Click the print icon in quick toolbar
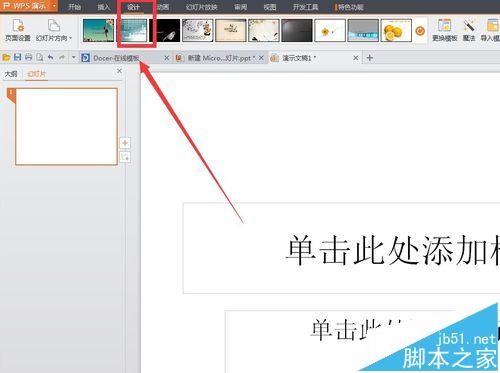 point(29,57)
